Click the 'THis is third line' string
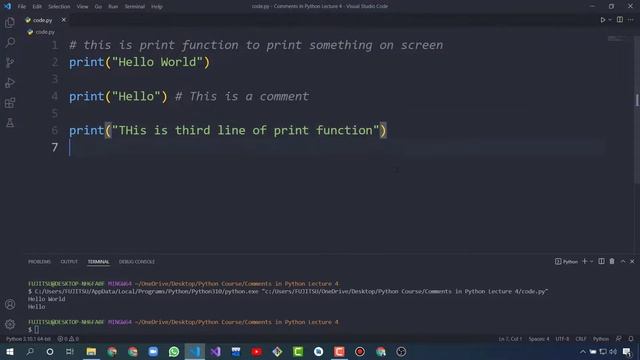Viewport: 640px width, 360px height. [x=246, y=131]
